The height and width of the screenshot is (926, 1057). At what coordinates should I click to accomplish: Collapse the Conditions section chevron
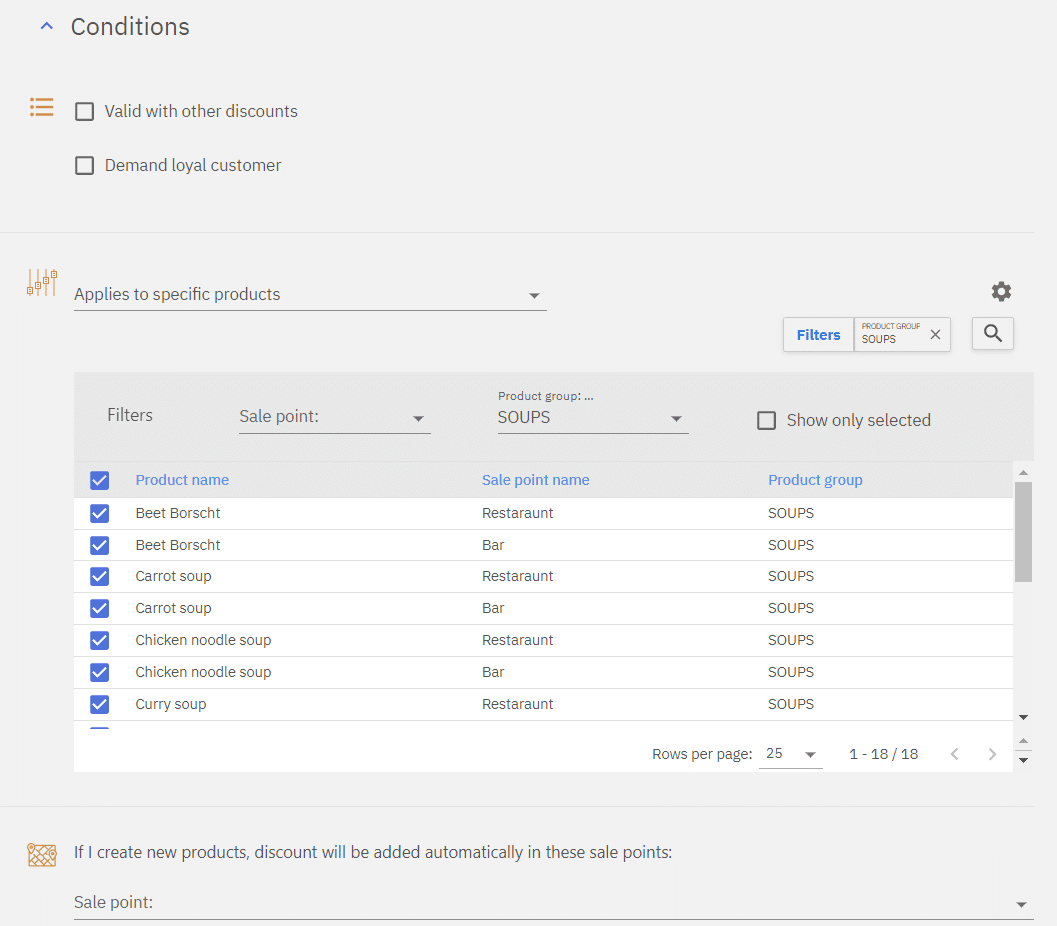pos(46,27)
